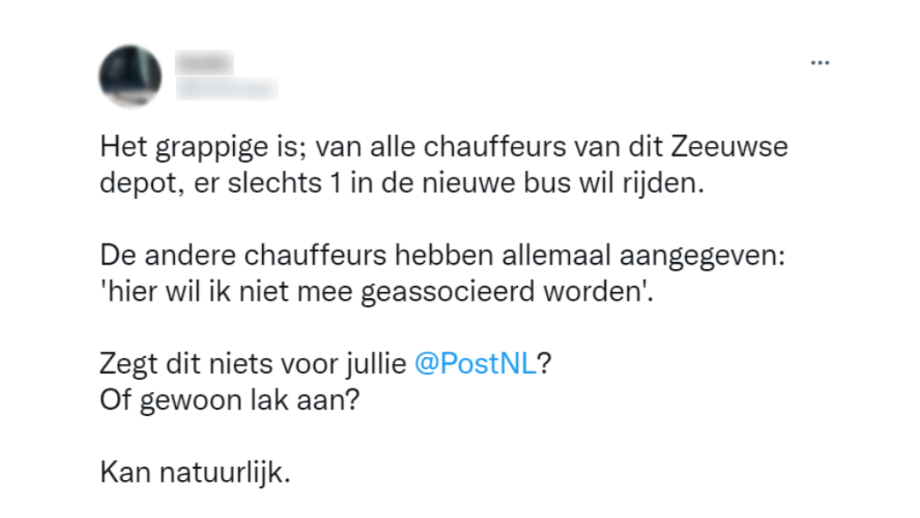This screenshot has width=920, height=518.
Task: Click the closing line 'Kan natuurlijk.'
Action: [x=195, y=472]
